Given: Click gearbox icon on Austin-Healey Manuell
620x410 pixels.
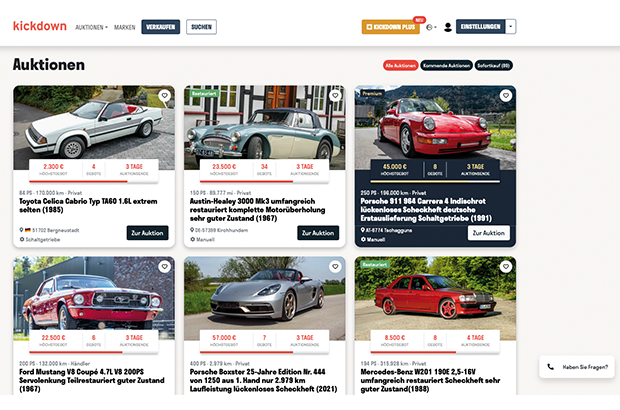Looking at the screenshot, I should click(x=193, y=239).
